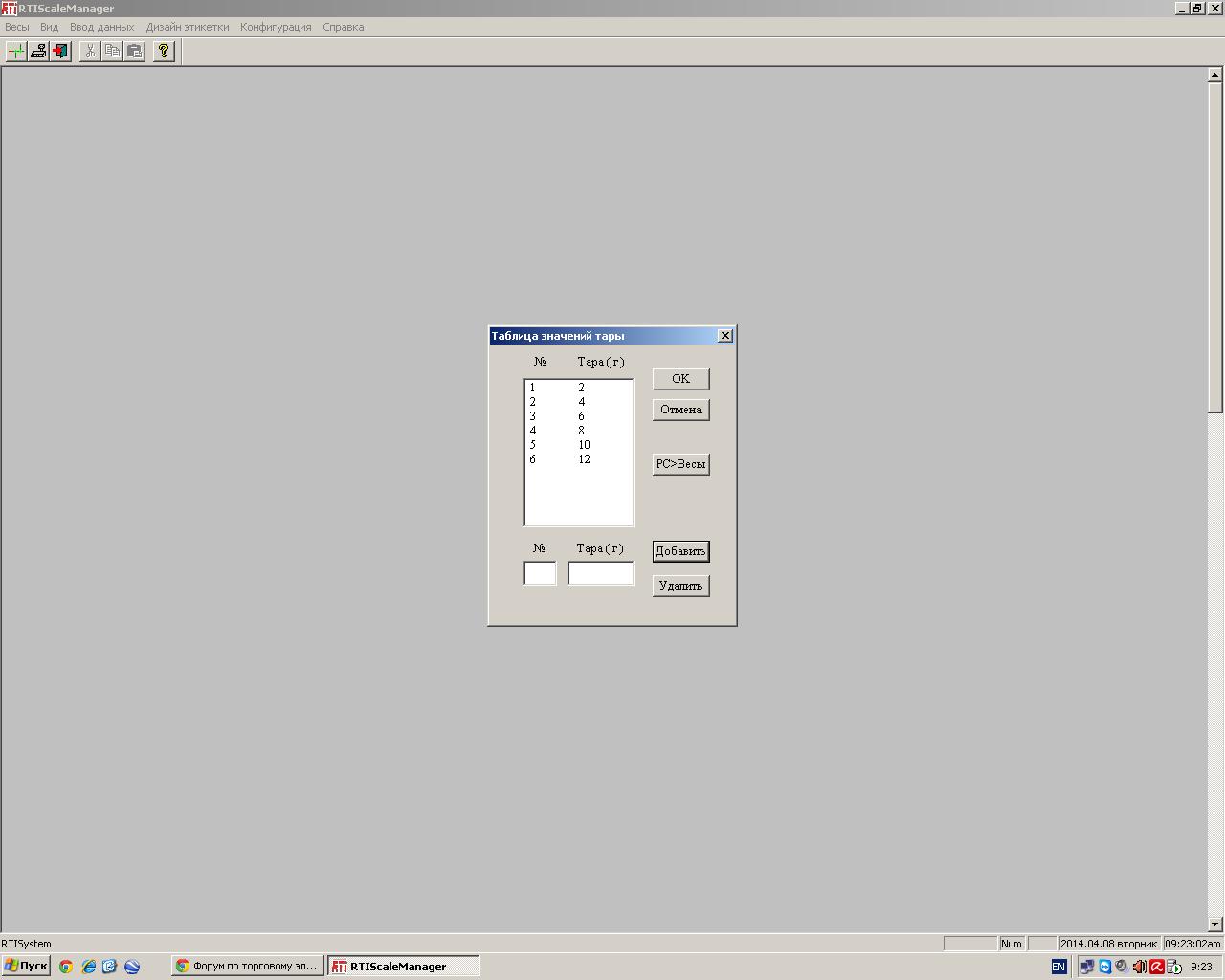Open the Дизайн этикетки menu
The image size is (1225, 980).
coord(188,27)
